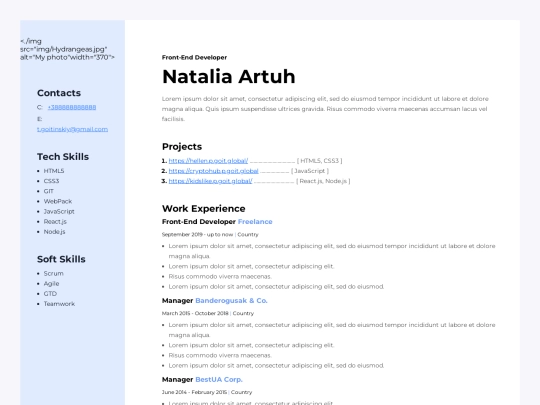Click the broken My photo image placeholder
Viewport: 540px width, 405px height.
click(x=68, y=49)
